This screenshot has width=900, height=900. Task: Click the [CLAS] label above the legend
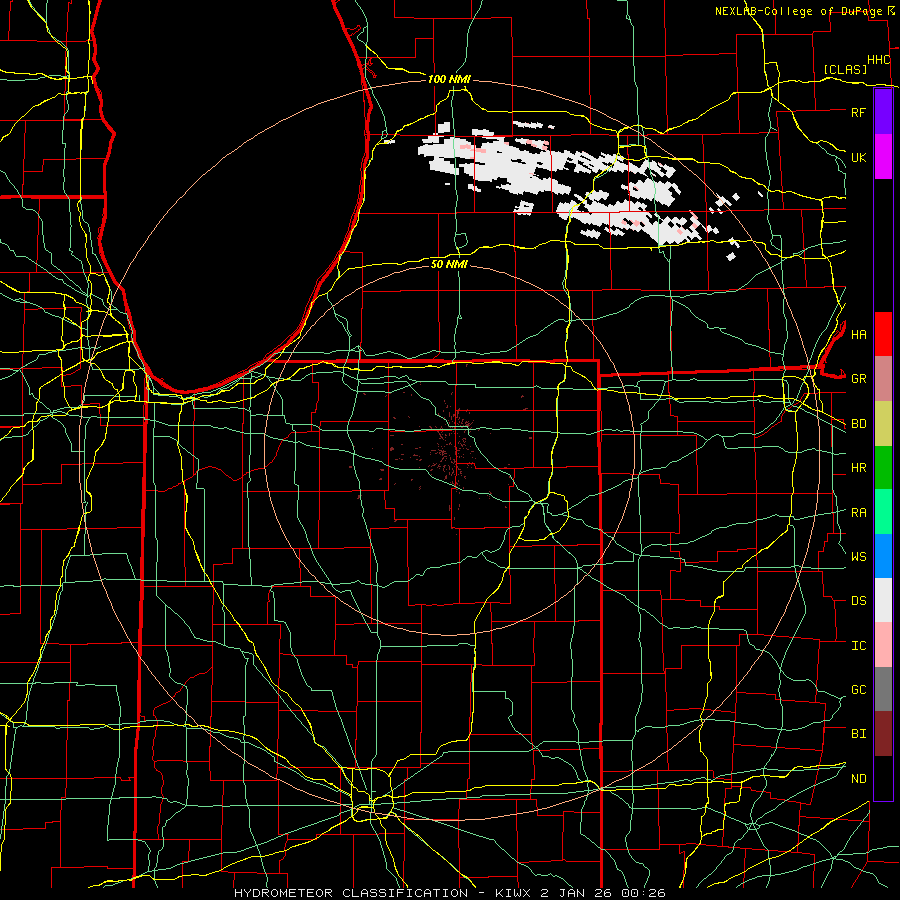[x=845, y=69]
